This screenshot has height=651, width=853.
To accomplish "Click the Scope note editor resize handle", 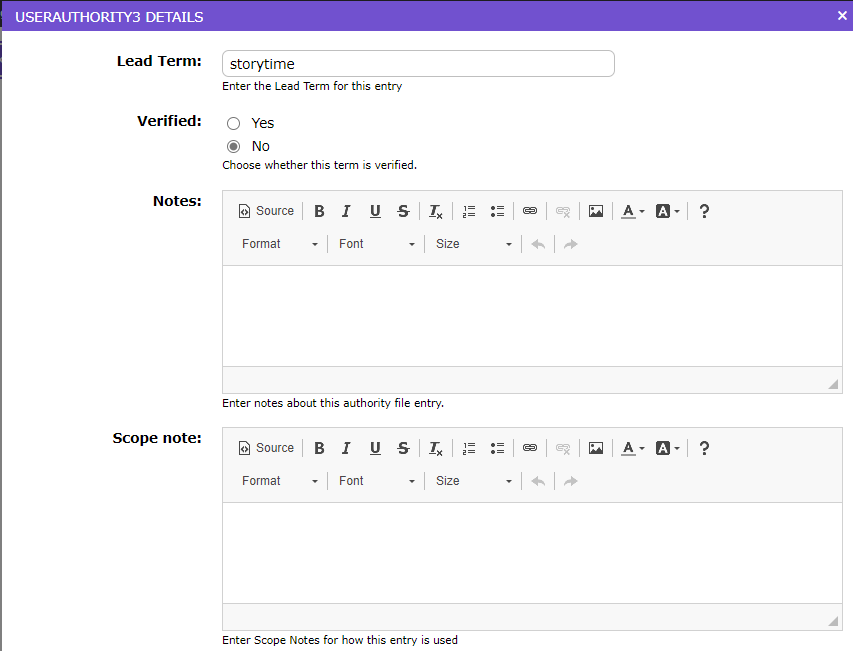I will coord(833,621).
